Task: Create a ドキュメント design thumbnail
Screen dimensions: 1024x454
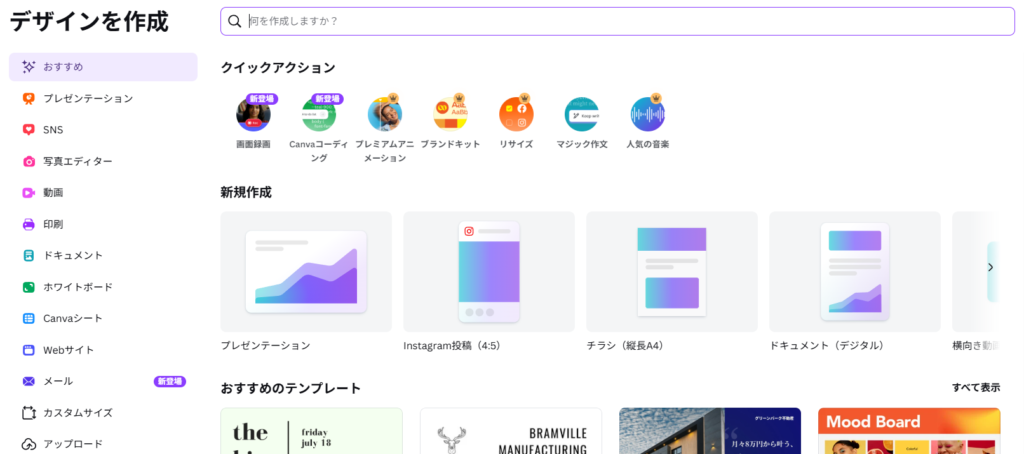Action: coord(855,272)
